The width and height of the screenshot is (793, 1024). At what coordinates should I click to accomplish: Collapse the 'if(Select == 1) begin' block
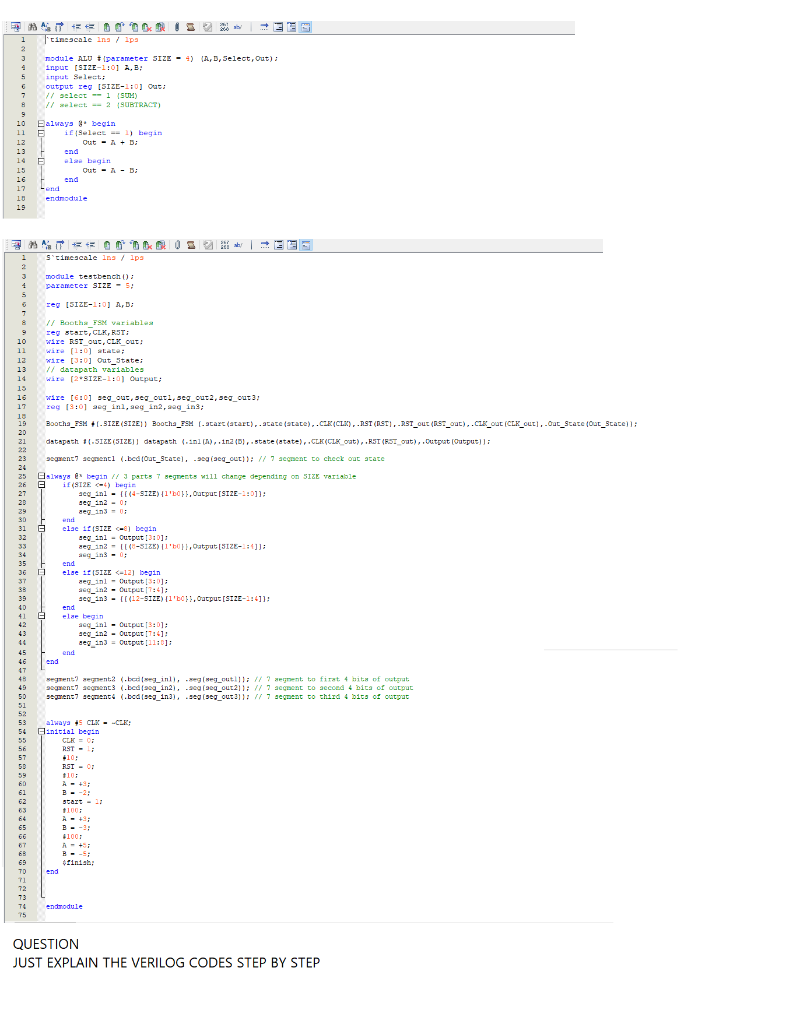[41, 133]
